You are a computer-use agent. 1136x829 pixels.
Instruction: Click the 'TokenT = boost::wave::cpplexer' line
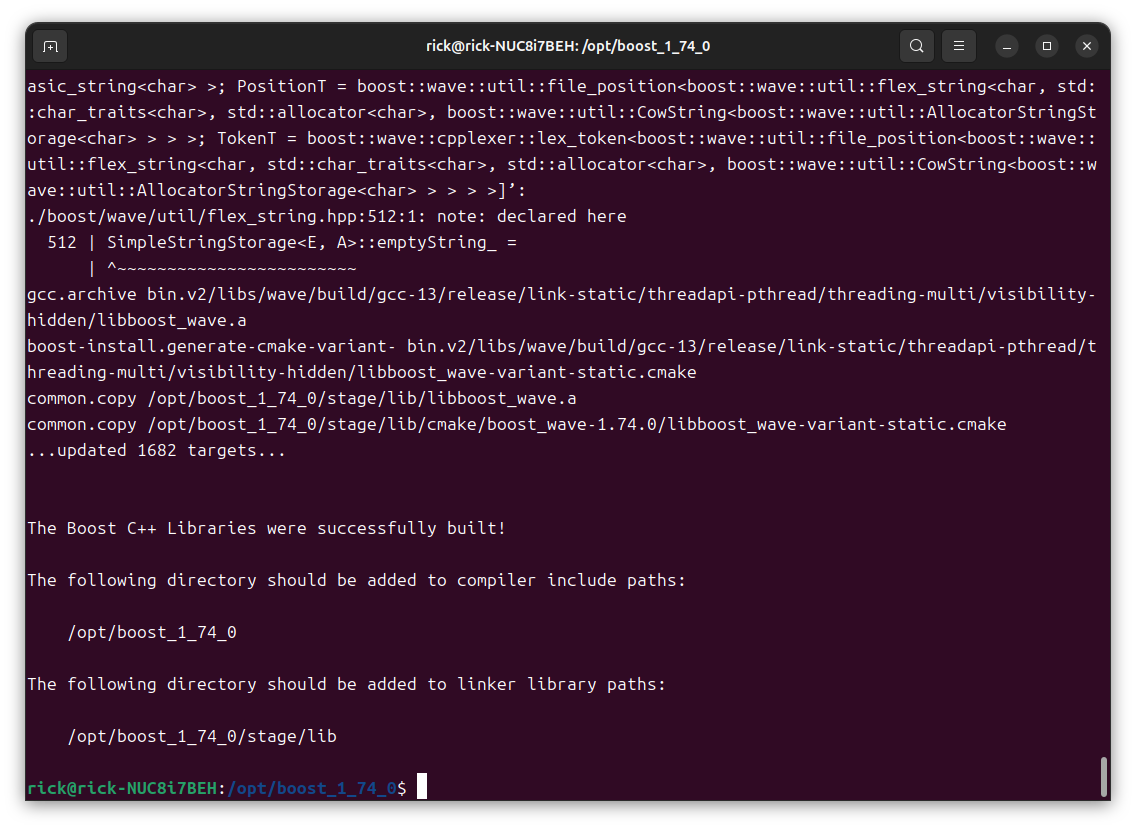coord(561,138)
